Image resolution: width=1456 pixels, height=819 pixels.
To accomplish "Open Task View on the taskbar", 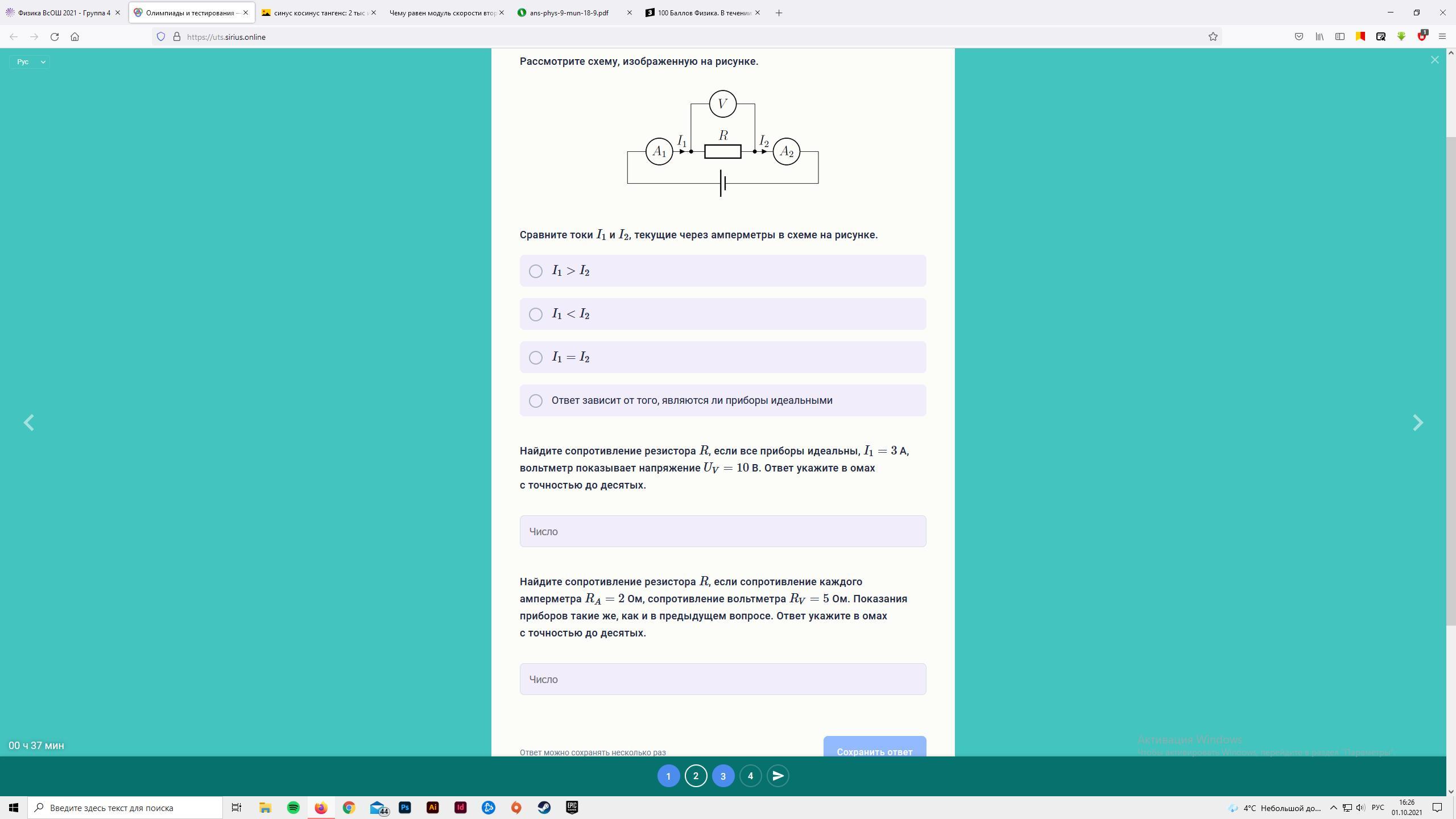I will 237,808.
